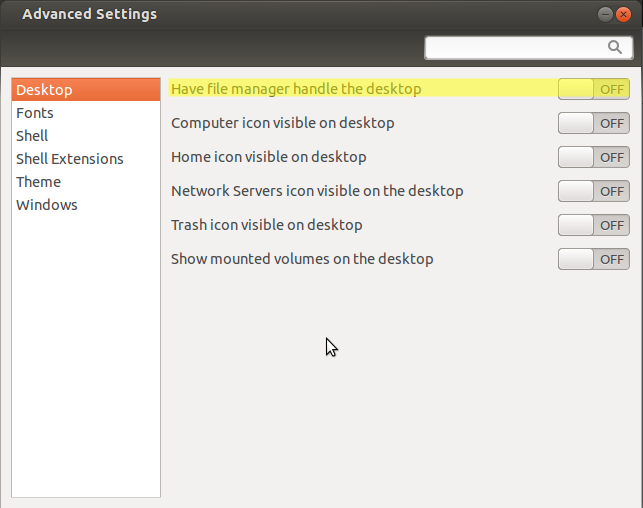Turn on Home icon visible on desktop
This screenshot has width=643, height=508.
click(593, 157)
